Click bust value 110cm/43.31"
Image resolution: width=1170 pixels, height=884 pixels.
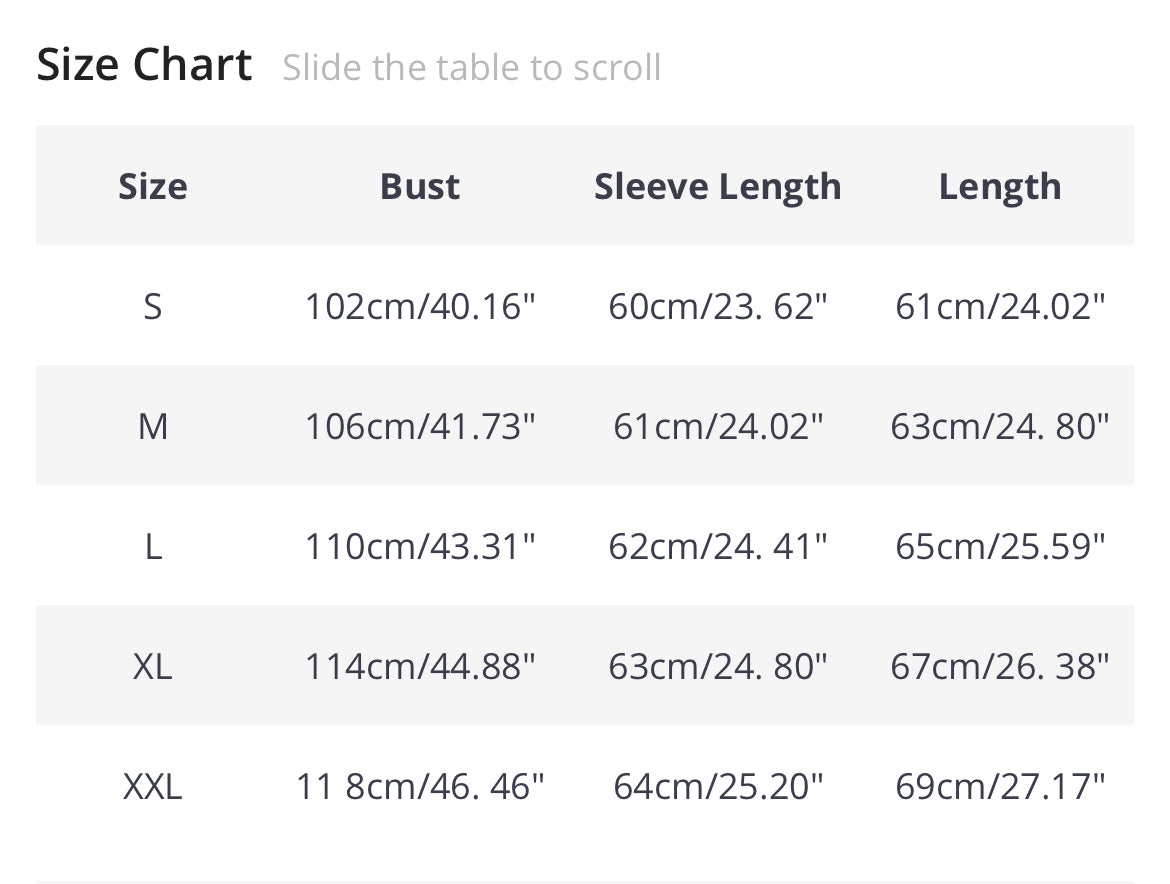[420, 547]
